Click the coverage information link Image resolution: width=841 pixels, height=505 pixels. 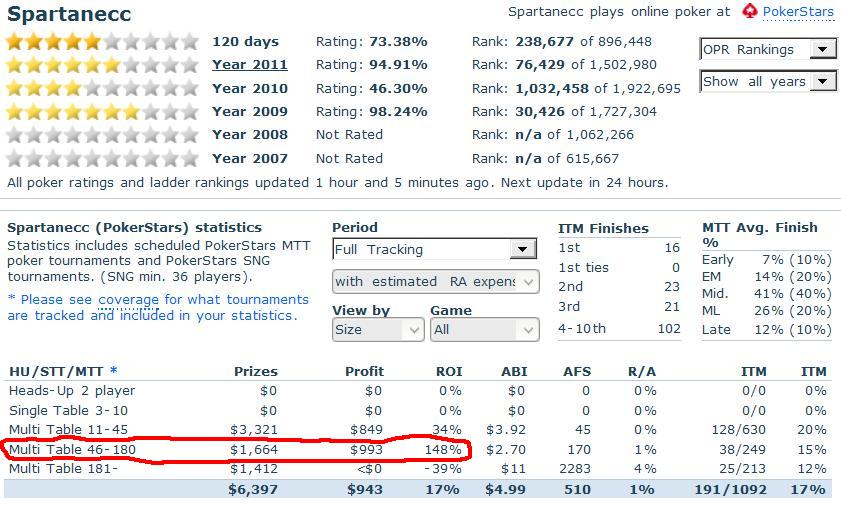click(158, 307)
